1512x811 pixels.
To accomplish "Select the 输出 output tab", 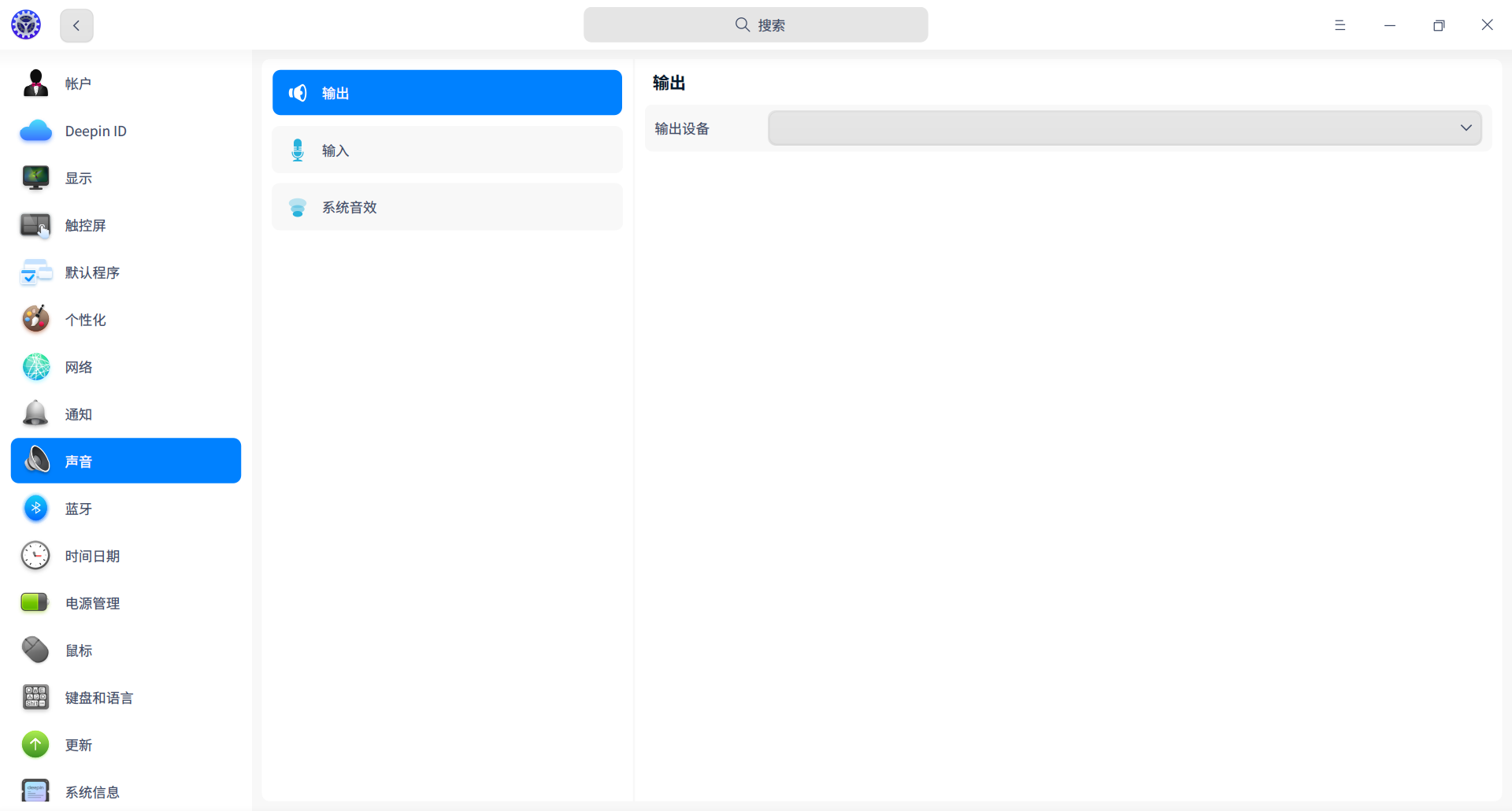I will click(447, 93).
